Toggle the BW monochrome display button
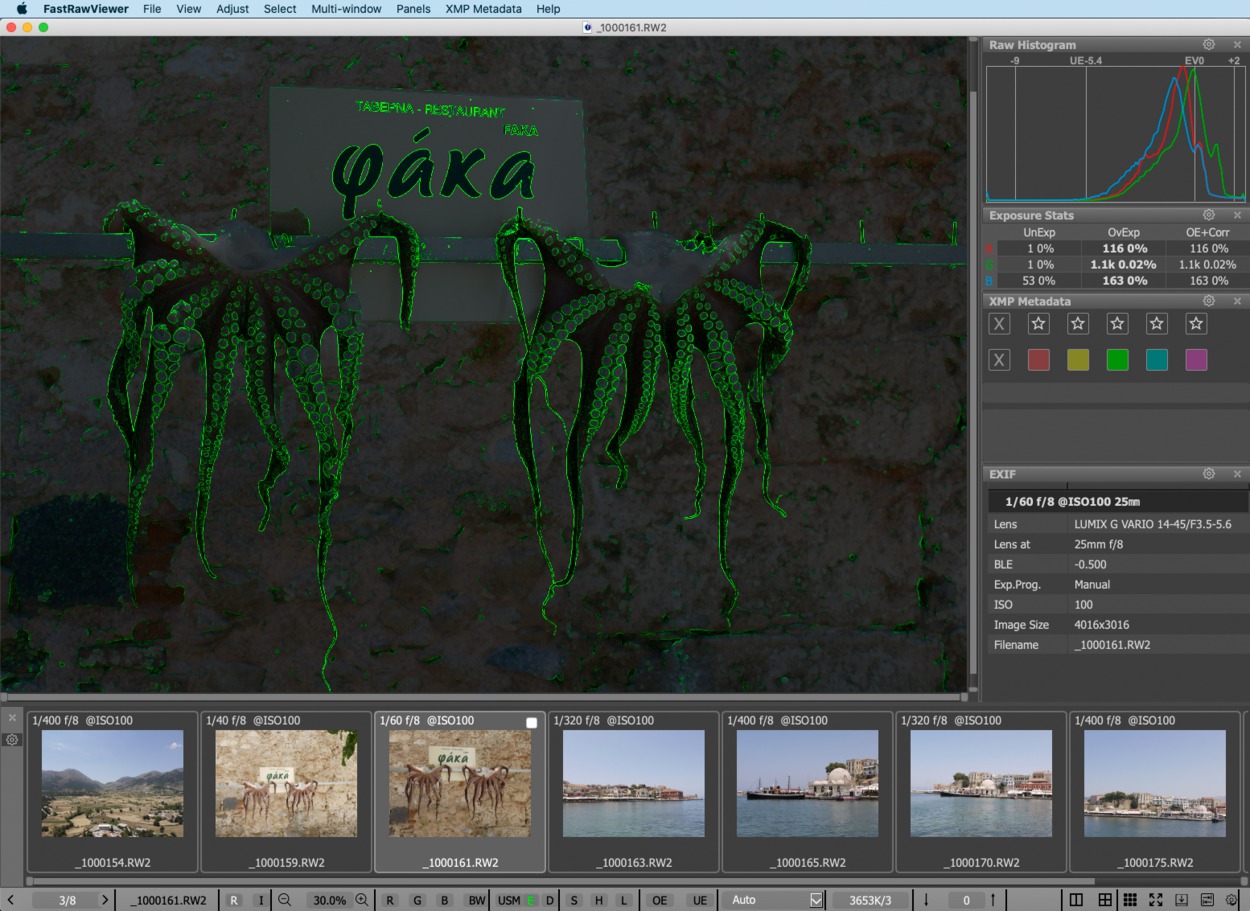The width and height of the screenshot is (1250, 911). 477,900
